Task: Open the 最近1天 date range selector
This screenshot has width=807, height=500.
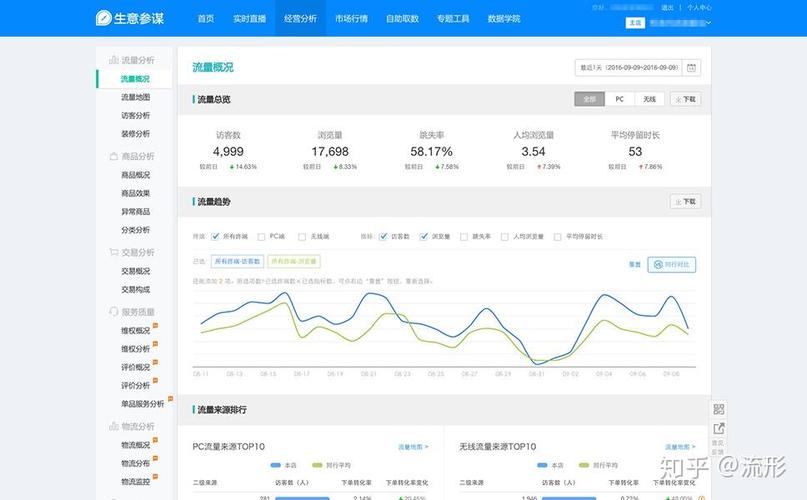Action: click(x=628, y=67)
